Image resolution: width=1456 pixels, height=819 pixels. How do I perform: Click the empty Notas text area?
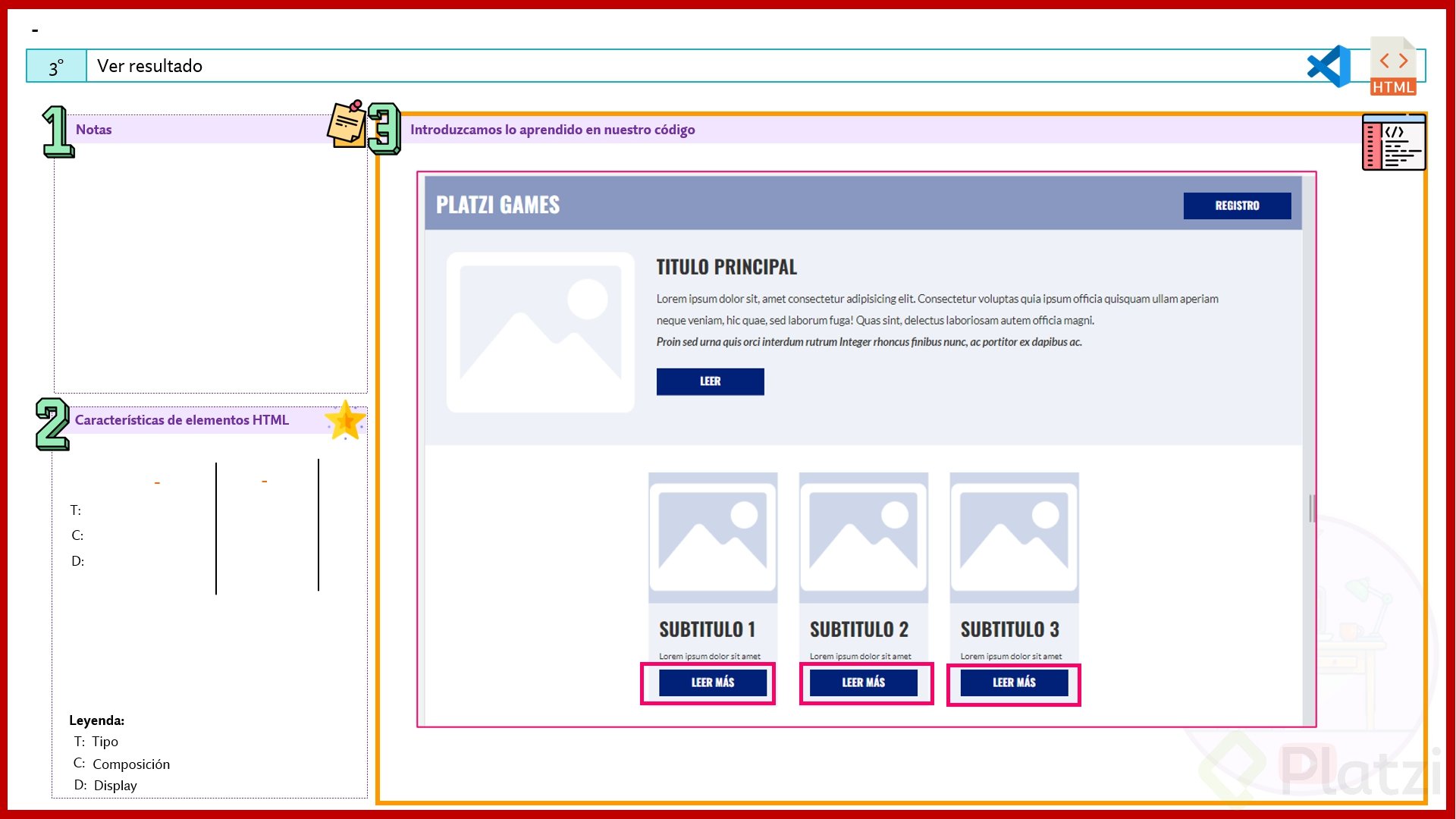210,268
